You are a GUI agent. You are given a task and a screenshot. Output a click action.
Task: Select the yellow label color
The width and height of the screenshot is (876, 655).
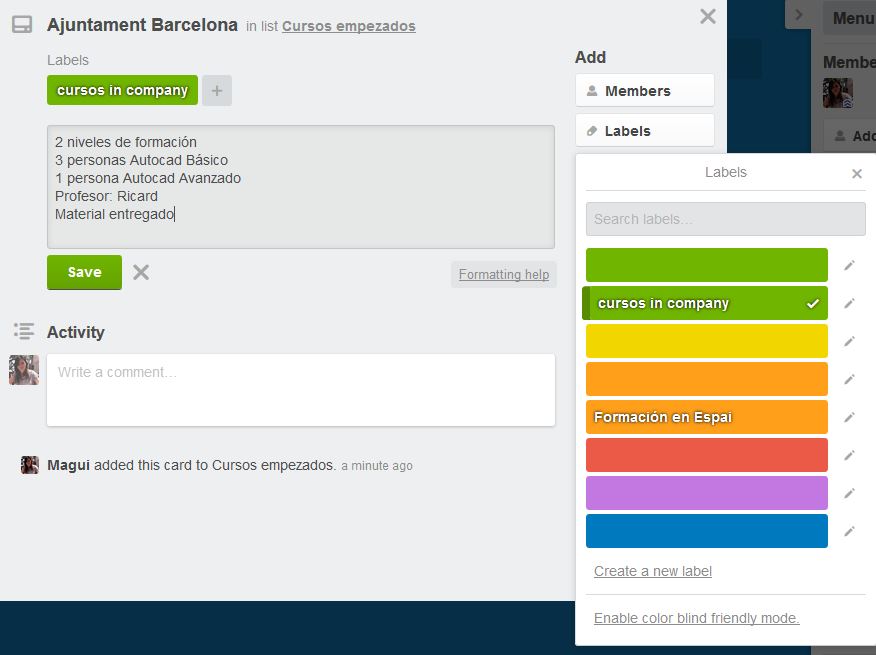tap(706, 341)
